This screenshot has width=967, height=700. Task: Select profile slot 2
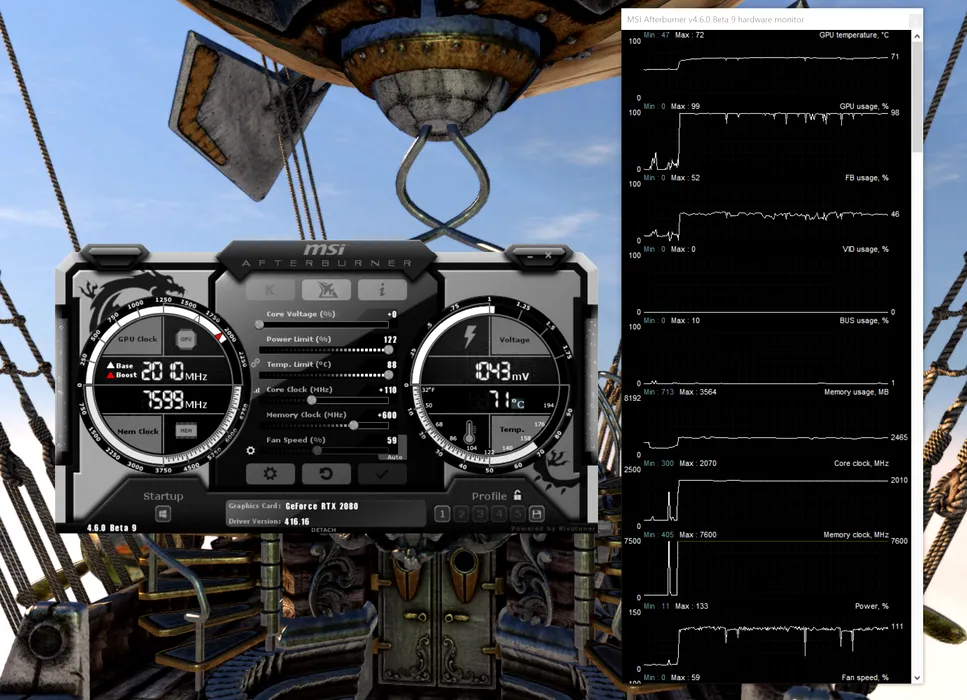[461, 514]
